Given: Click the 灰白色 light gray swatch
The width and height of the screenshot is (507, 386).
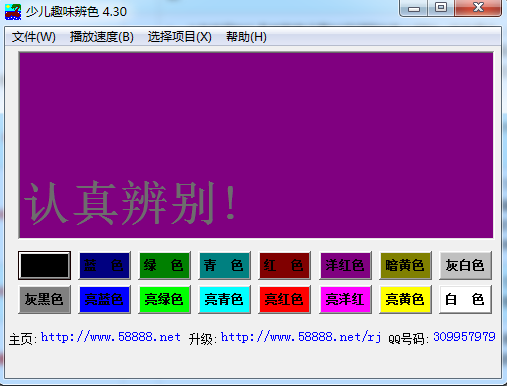Looking at the screenshot, I should click(465, 266).
